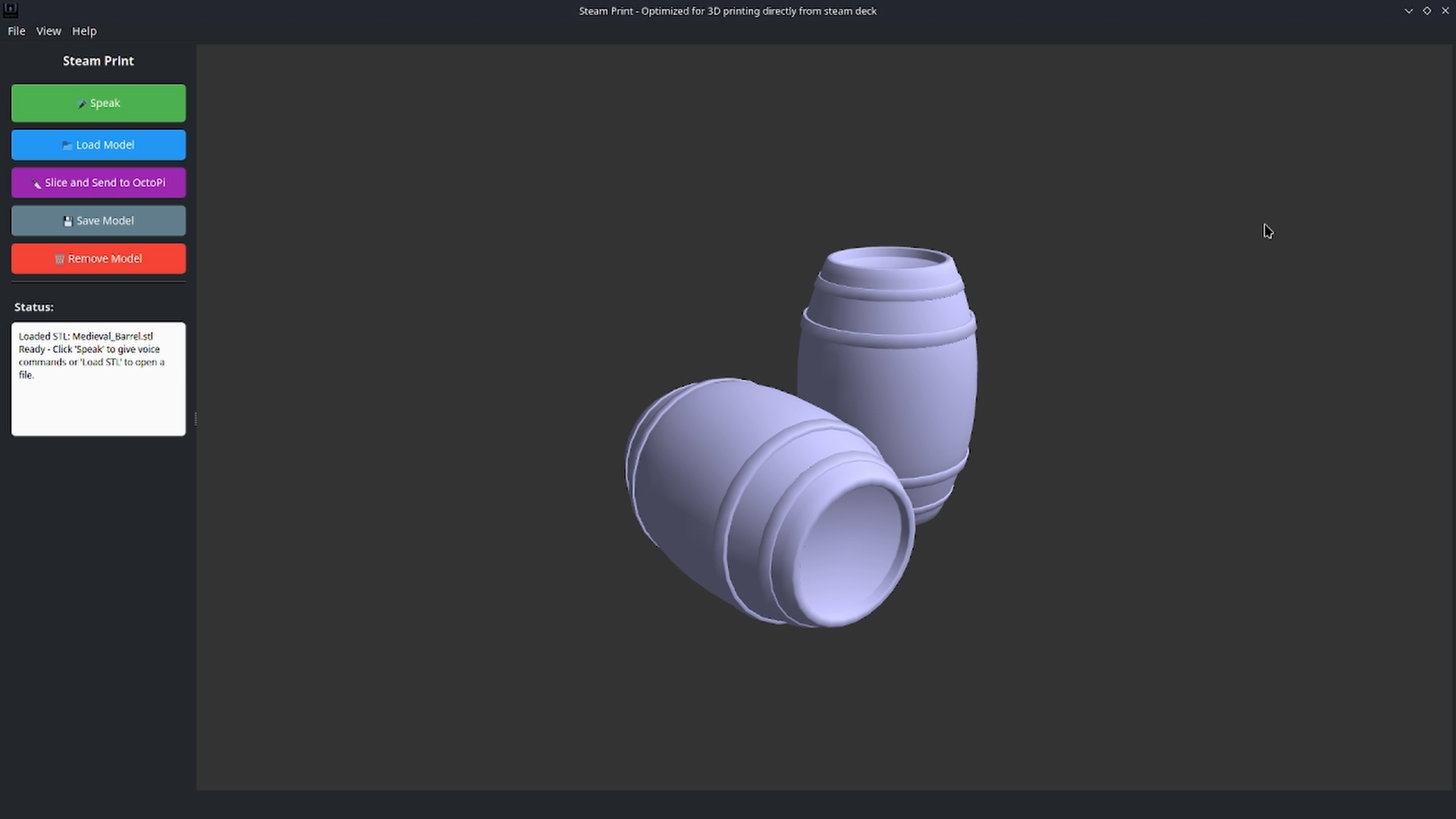The image size is (1456, 819).
Task: Save the model with Save Model
Action: click(99, 221)
